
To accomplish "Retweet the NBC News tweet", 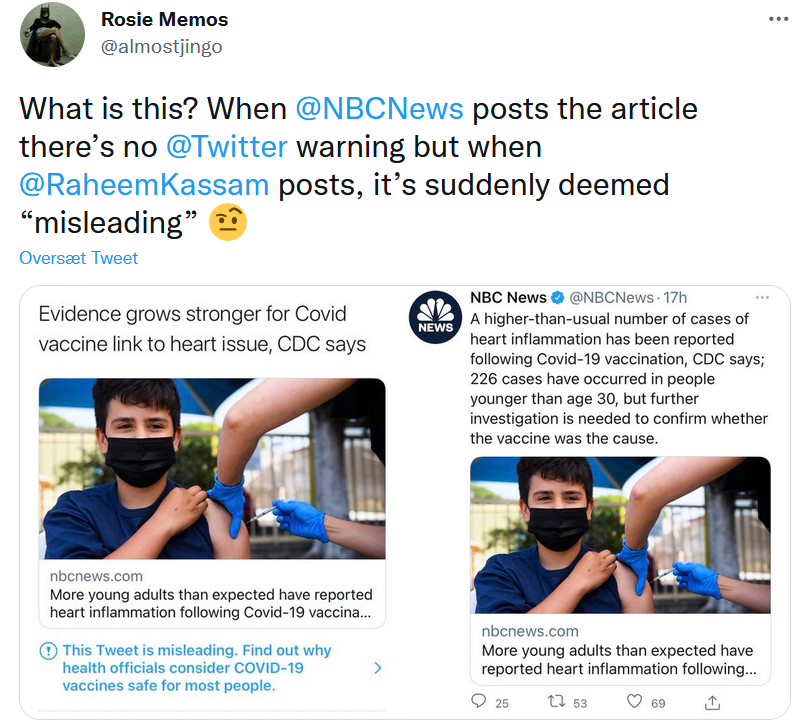I will (x=559, y=702).
